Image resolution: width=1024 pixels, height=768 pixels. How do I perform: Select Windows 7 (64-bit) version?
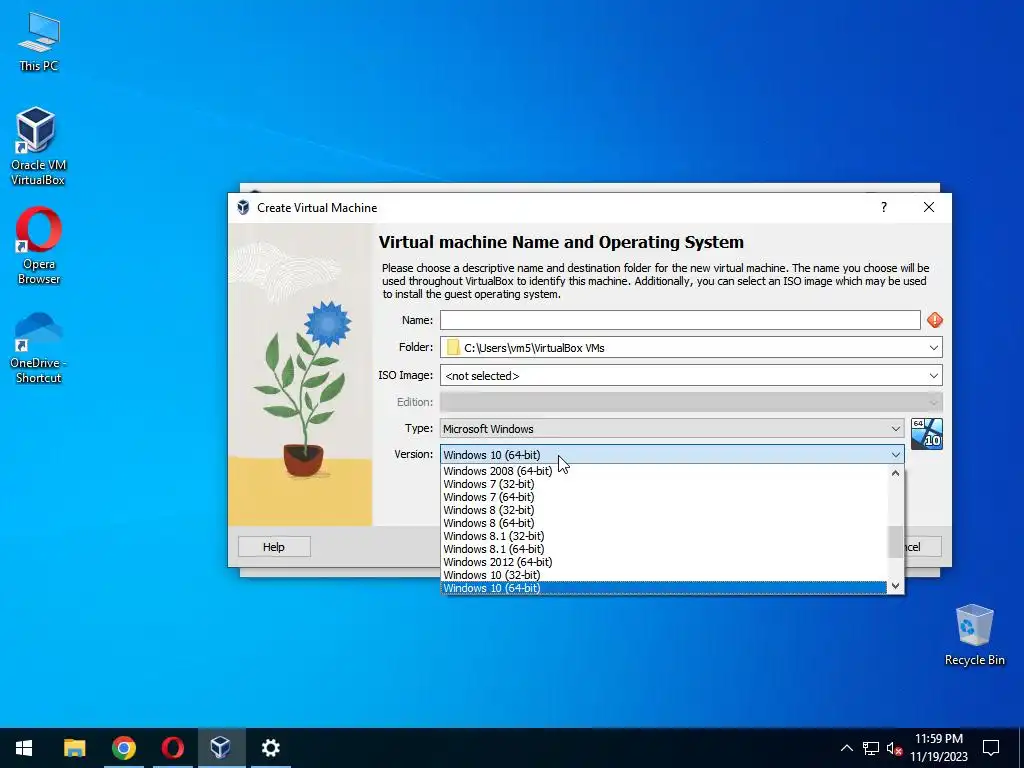(x=664, y=497)
